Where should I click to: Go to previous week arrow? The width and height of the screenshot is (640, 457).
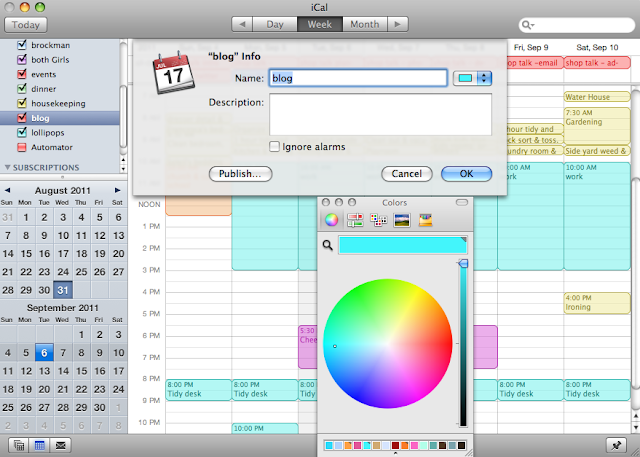pyautogui.click(x=242, y=24)
